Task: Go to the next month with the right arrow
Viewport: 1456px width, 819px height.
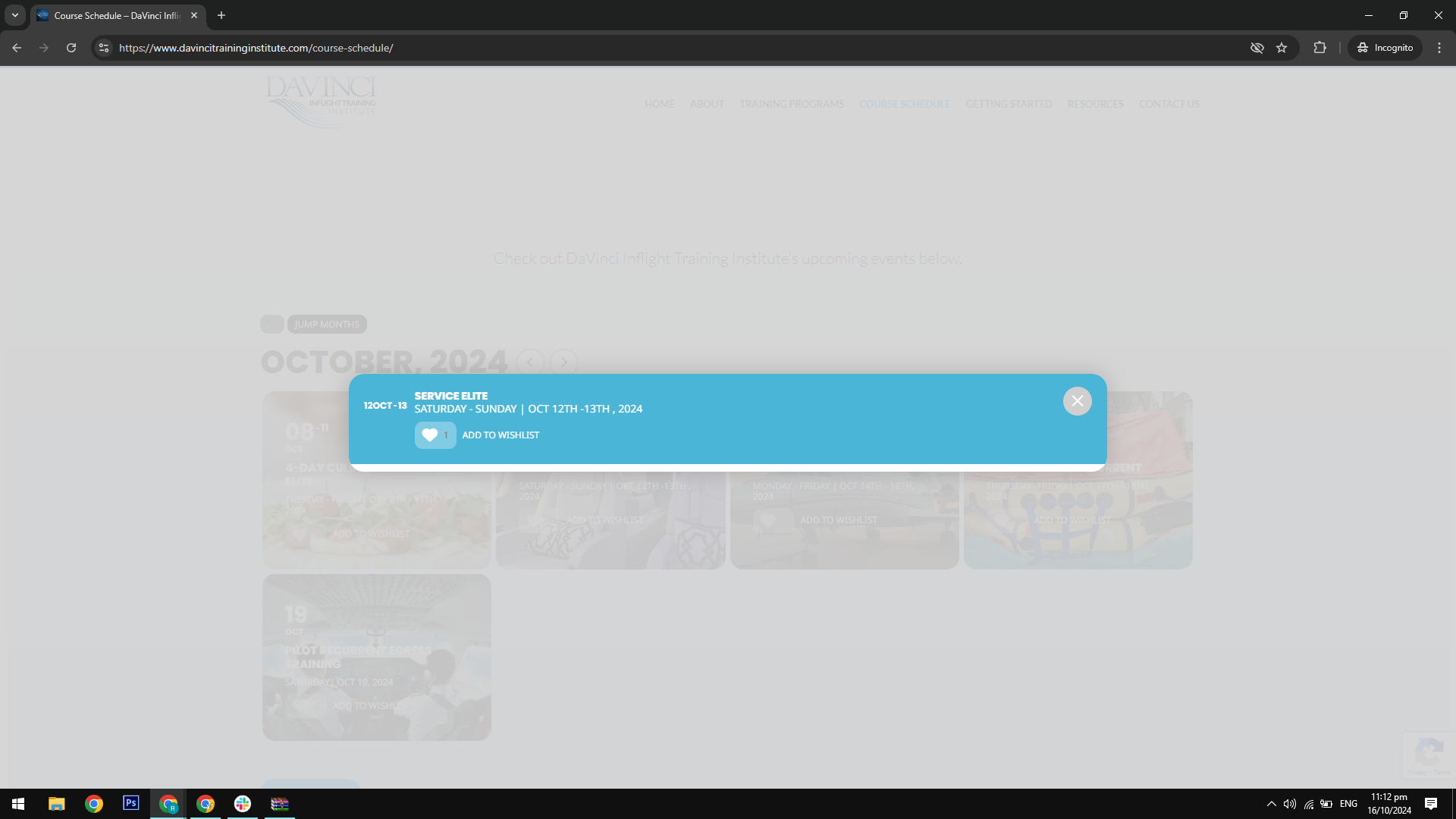Action: tap(564, 362)
